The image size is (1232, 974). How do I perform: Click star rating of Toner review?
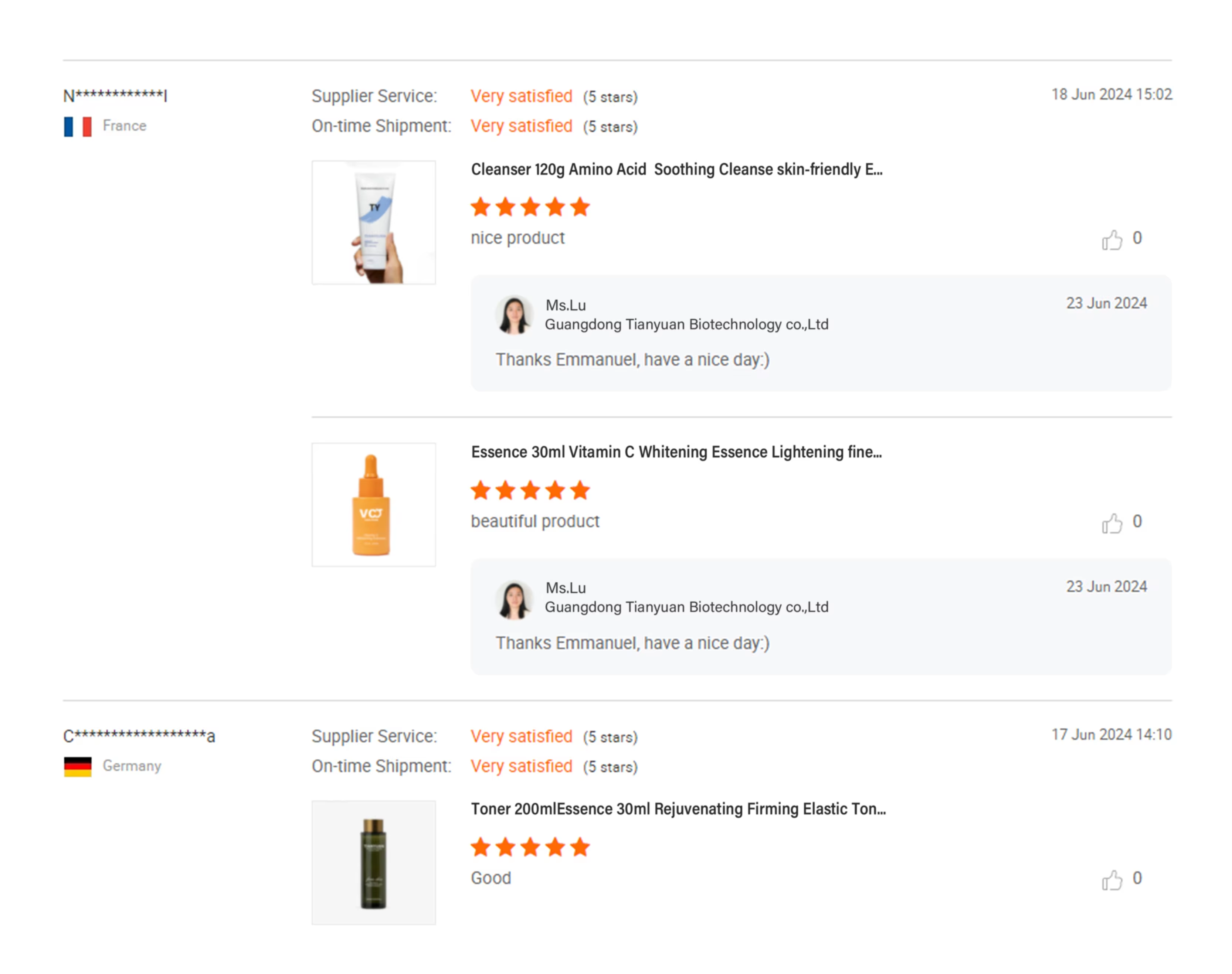pos(530,847)
